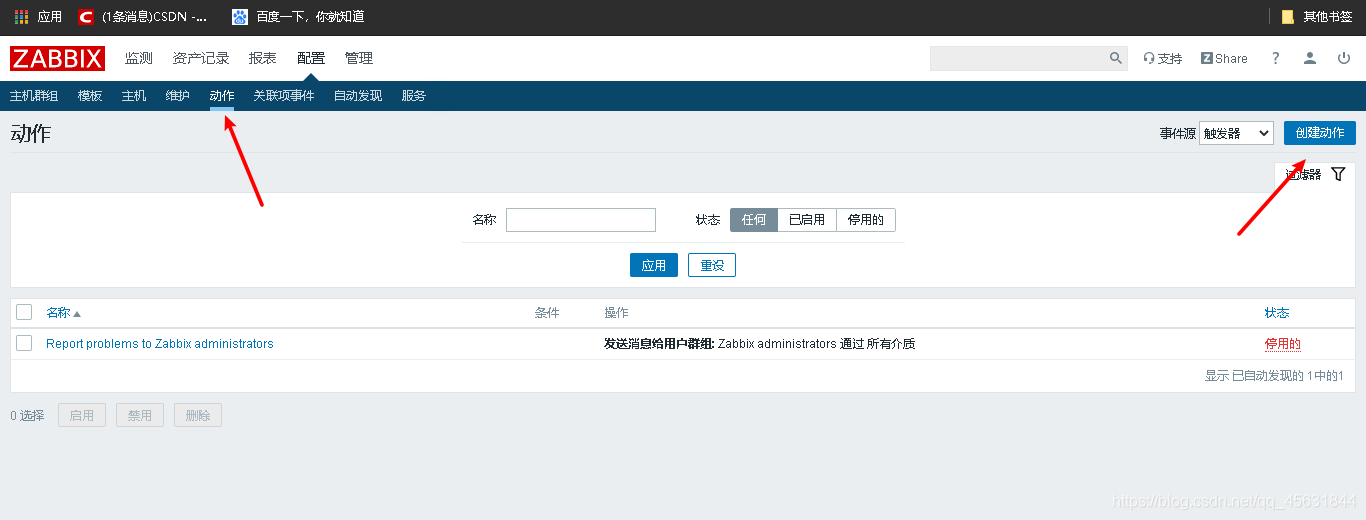
Task: Click the 创建动作 button
Action: pyautogui.click(x=1320, y=133)
